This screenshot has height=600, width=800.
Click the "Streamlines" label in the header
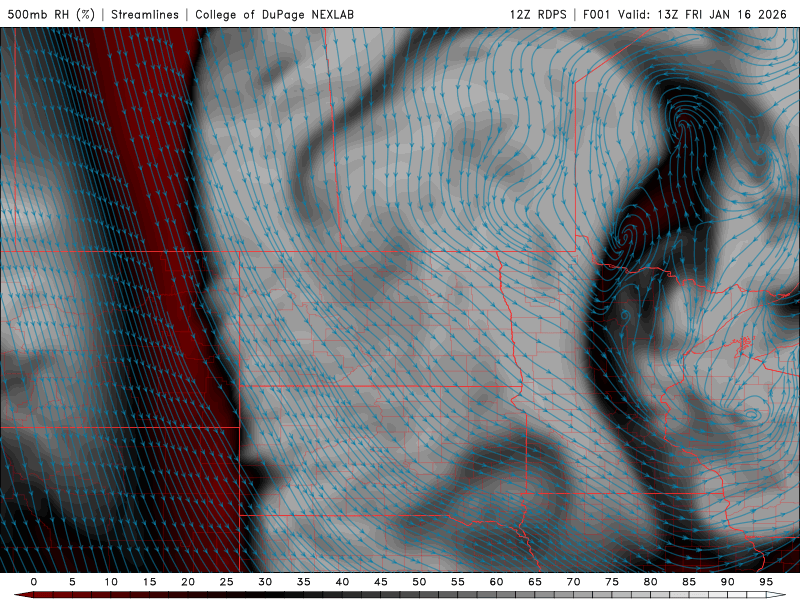pyautogui.click(x=145, y=14)
